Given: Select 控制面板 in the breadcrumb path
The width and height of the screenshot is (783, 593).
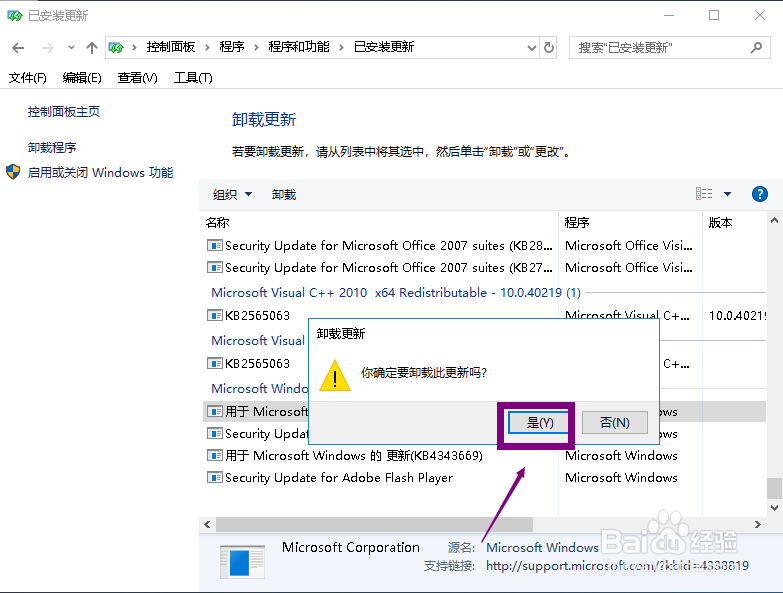Looking at the screenshot, I should (x=171, y=47).
